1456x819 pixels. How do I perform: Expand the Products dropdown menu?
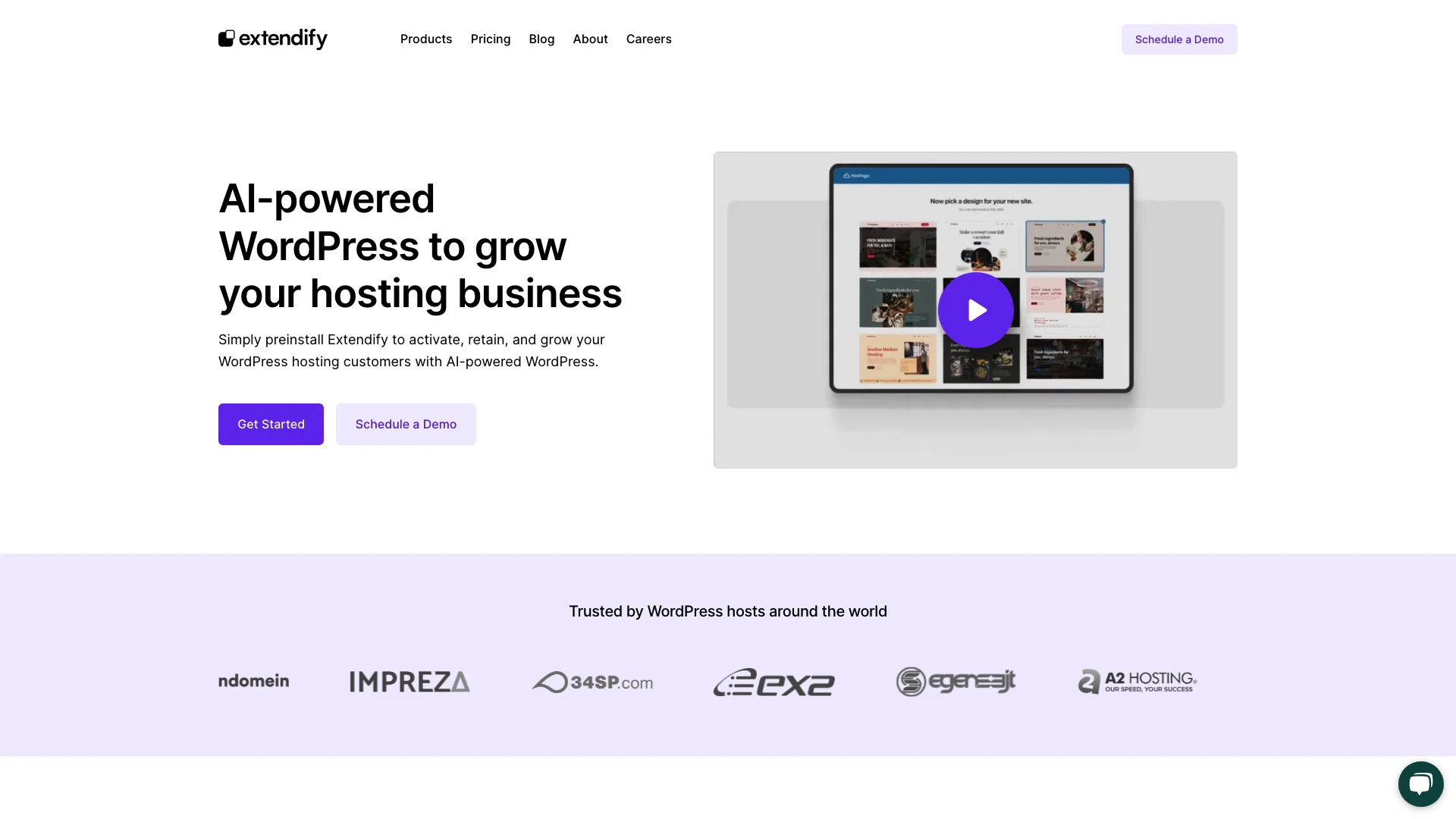[x=426, y=39]
